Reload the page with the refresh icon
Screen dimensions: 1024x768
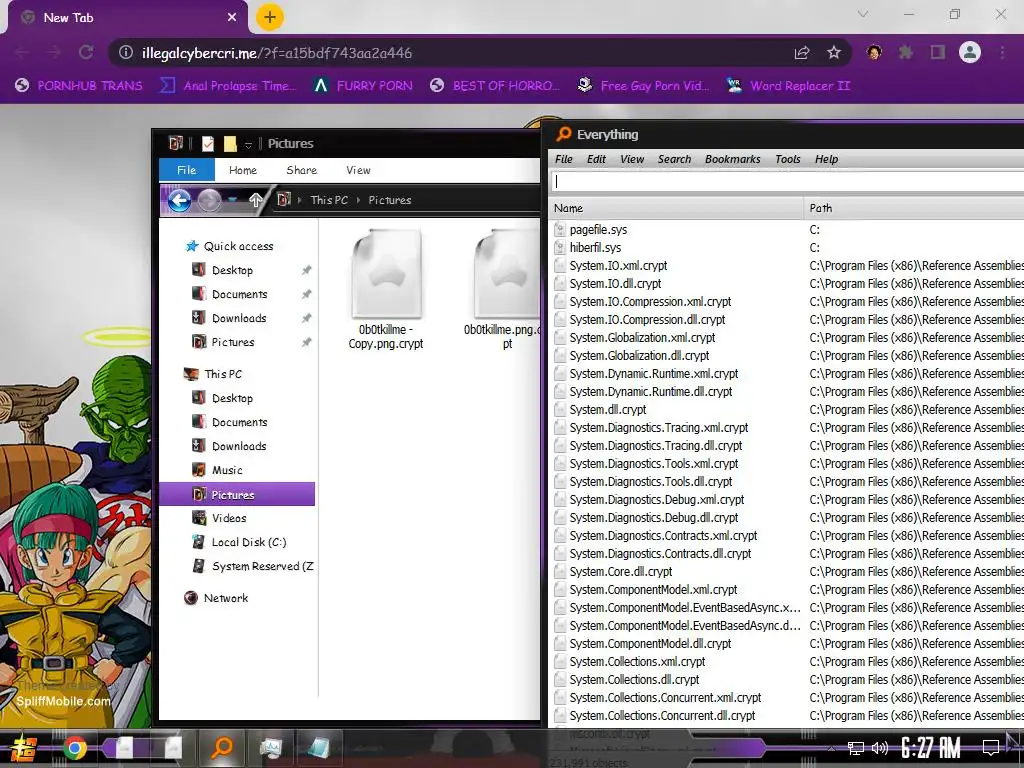86,52
